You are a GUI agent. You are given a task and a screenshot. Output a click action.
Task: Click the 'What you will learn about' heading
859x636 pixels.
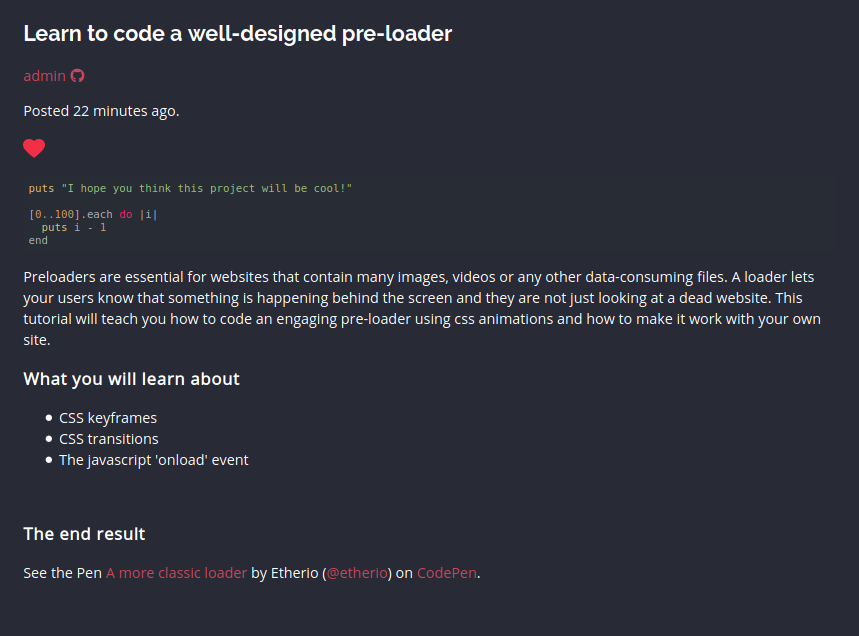131,379
